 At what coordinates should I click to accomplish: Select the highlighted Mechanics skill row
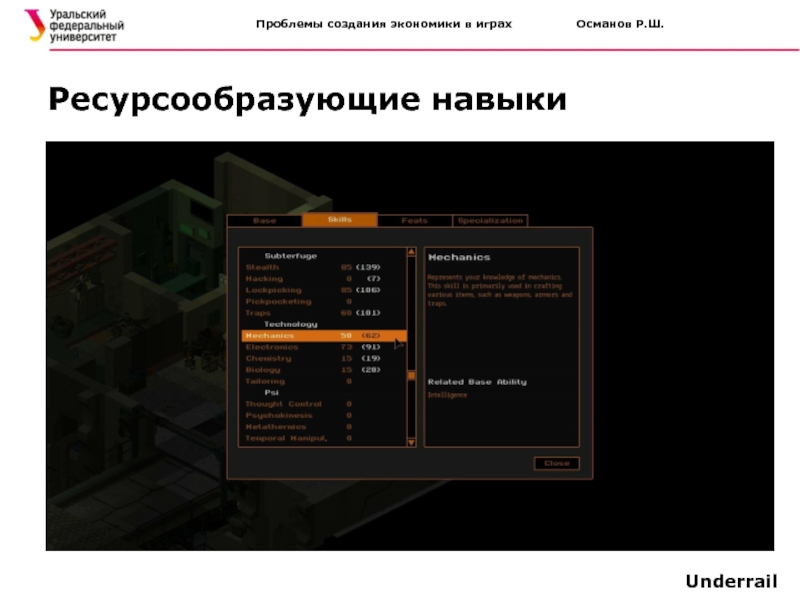point(323,336)
